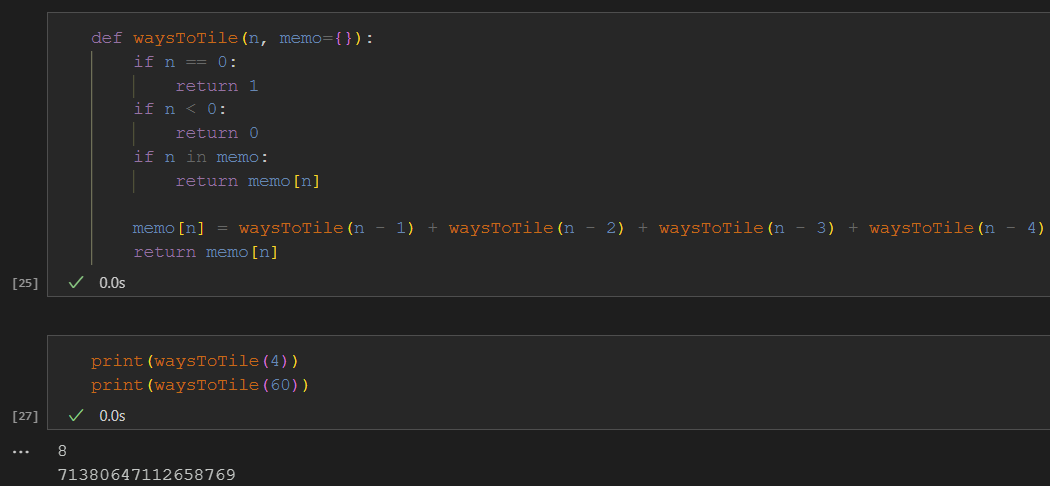Click the waysToTile(n - 2) call
This screenshot has width=1050, height=486.
click(537, 228)
